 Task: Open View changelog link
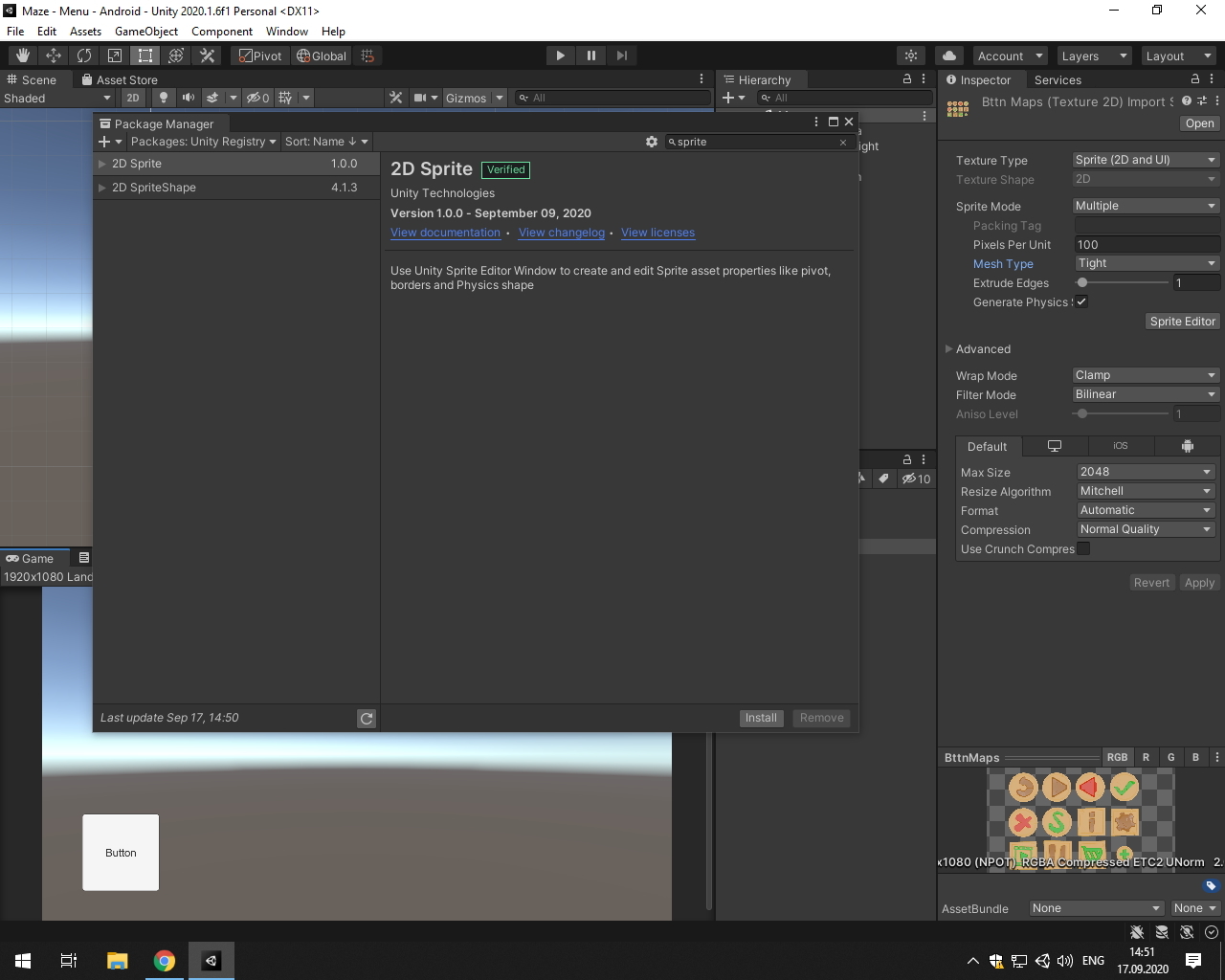[x=562, y=233]
